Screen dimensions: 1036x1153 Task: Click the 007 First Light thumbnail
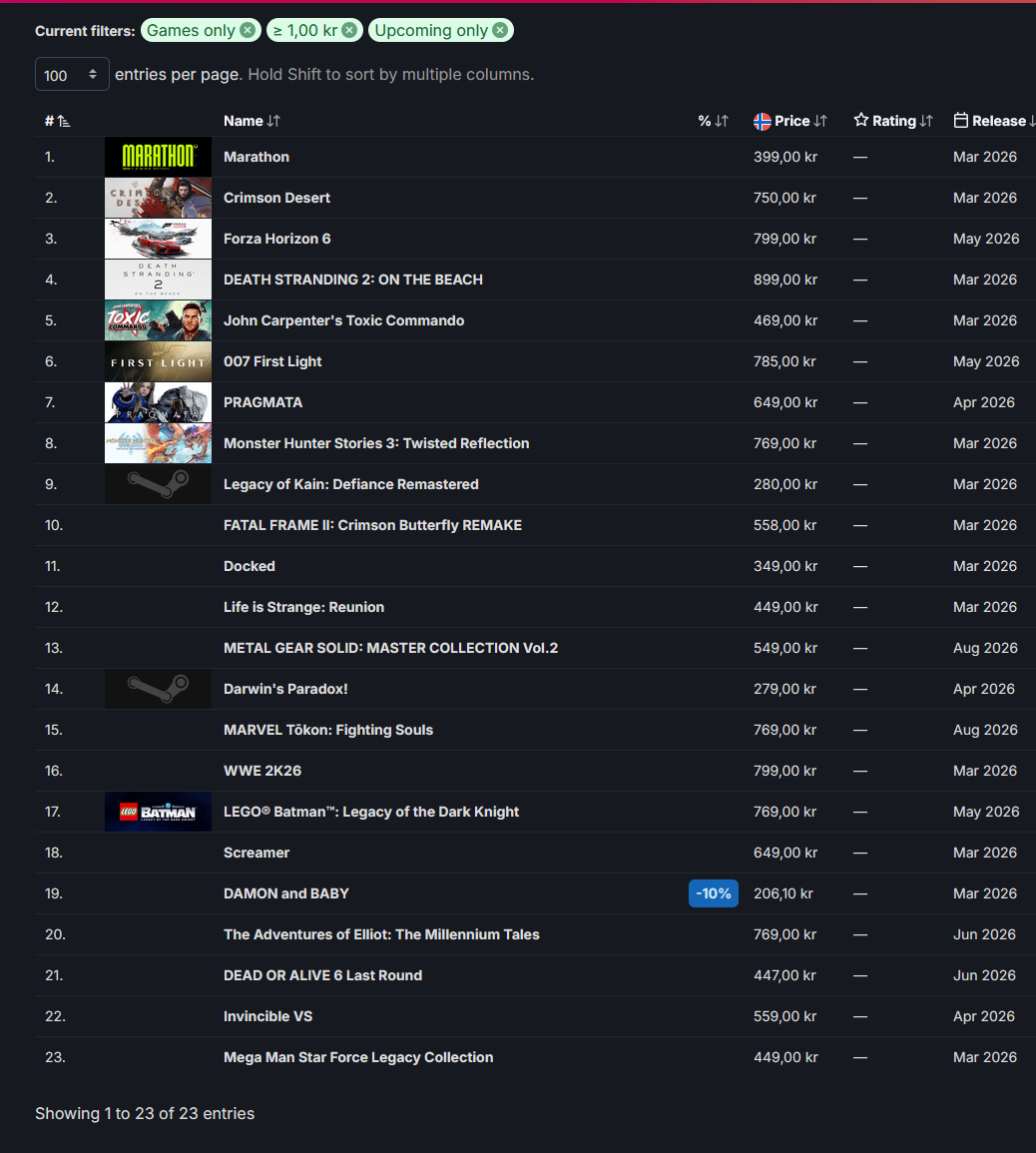tap(158, 361)
